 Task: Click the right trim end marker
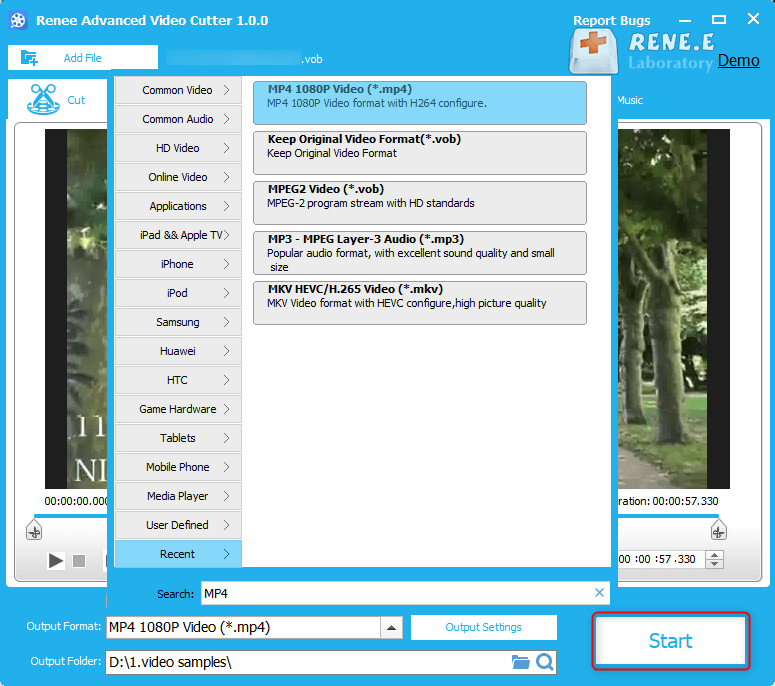(717, 530)
